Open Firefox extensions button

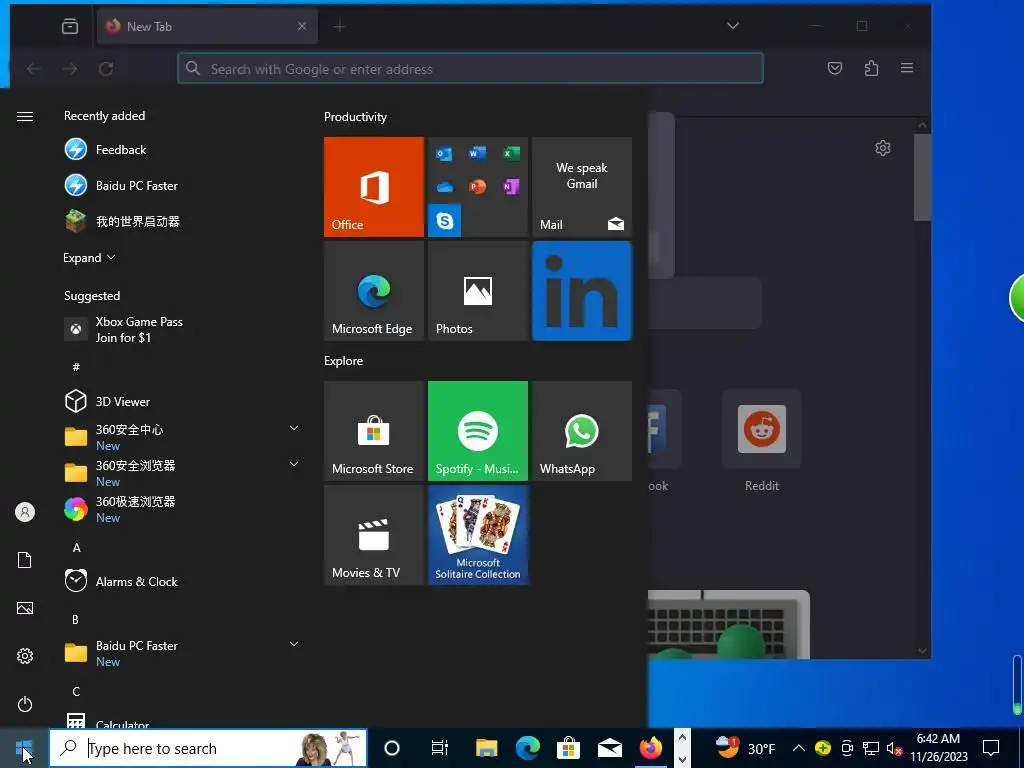[x=871, y=68]
